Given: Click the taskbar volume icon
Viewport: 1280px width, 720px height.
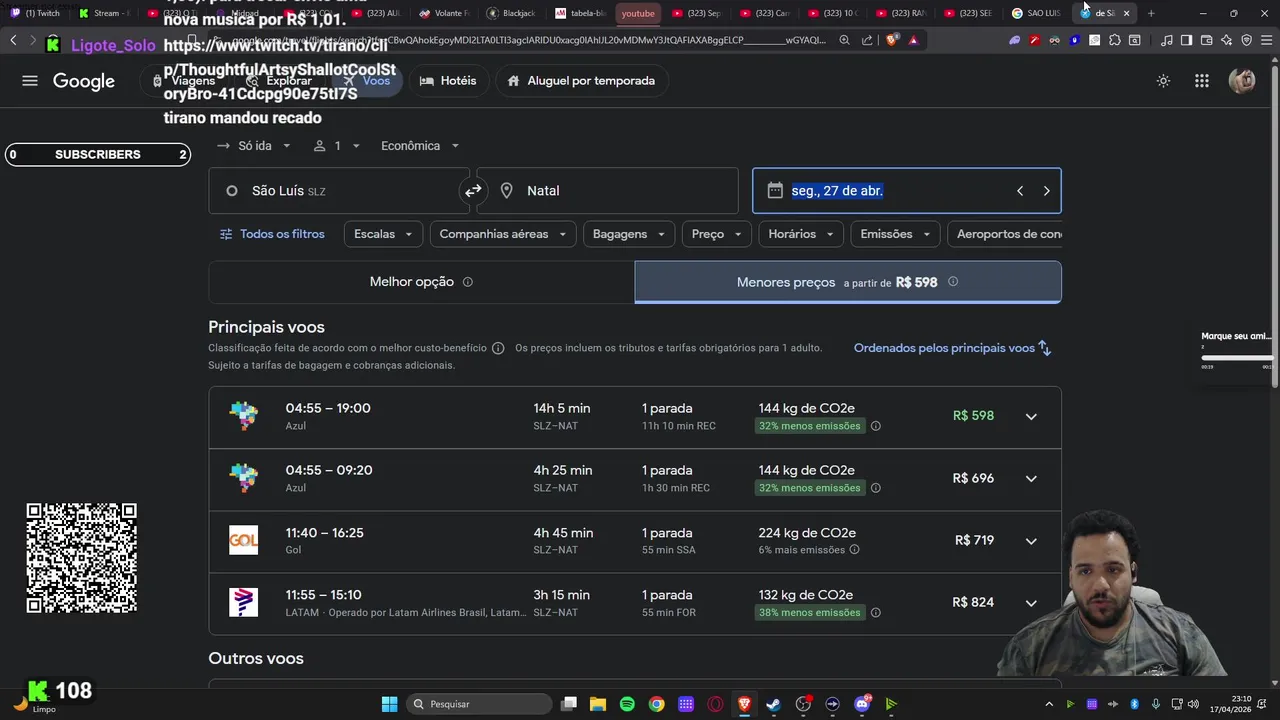Looking at the screenshot, I should pos(1193,704).
